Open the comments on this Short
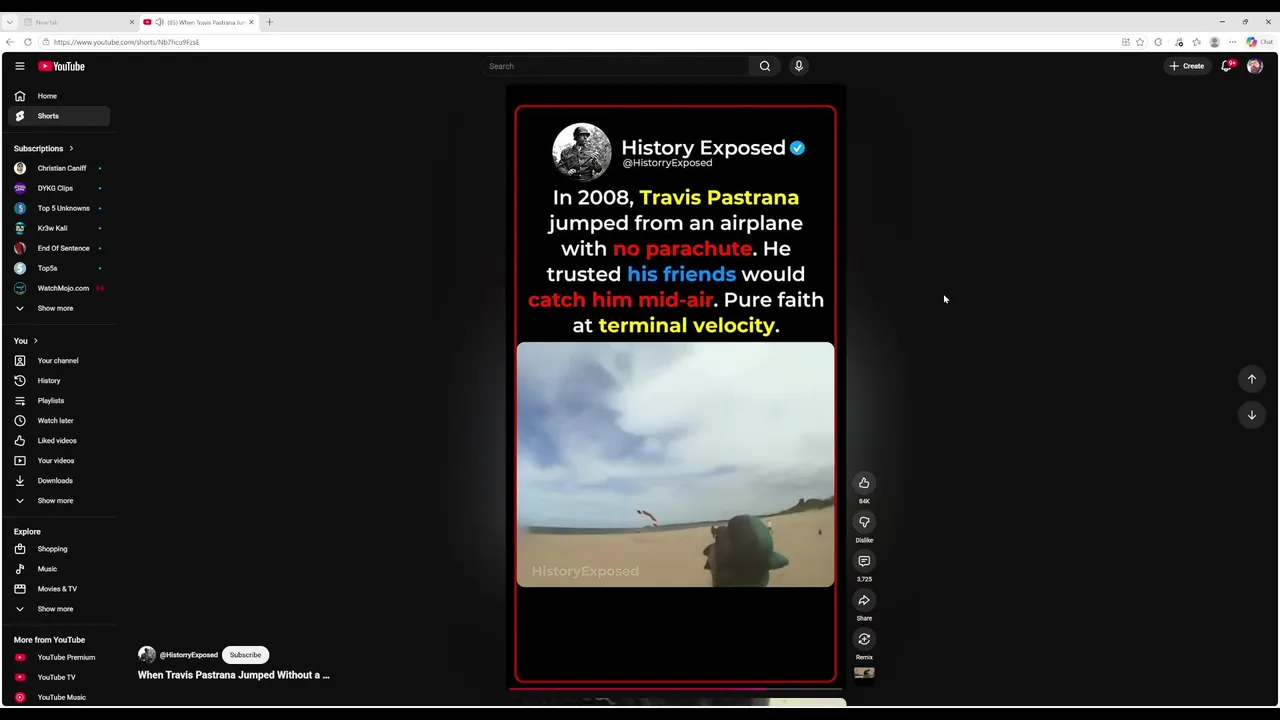The height and width of the screenshot is (720, 1280). 864,561
